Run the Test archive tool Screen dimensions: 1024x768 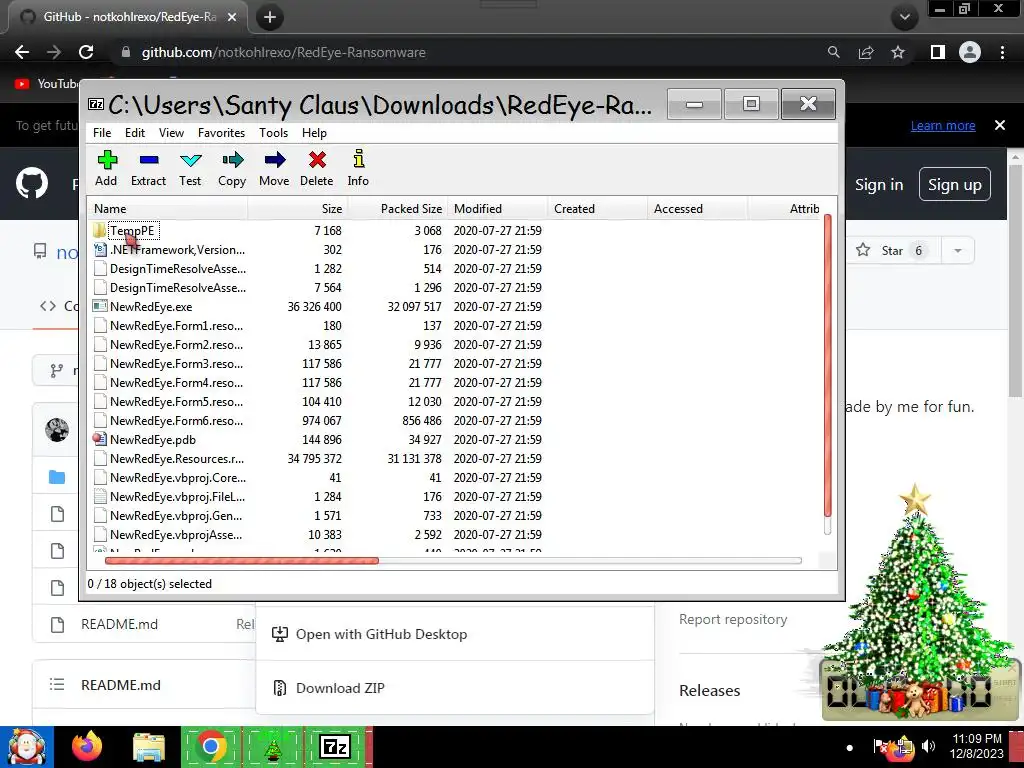[x=190, y=168]
